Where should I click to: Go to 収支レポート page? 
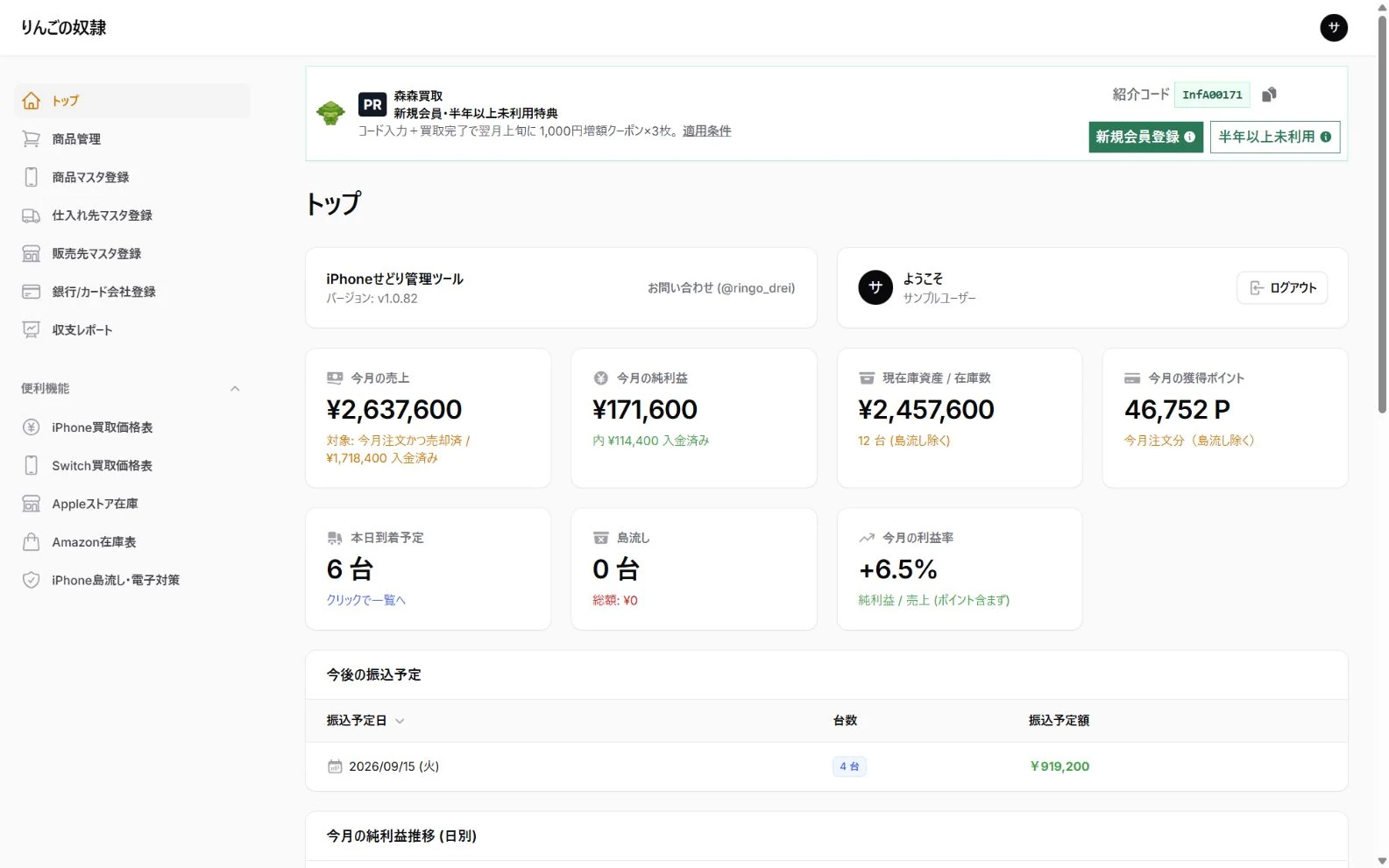(132, 330)
